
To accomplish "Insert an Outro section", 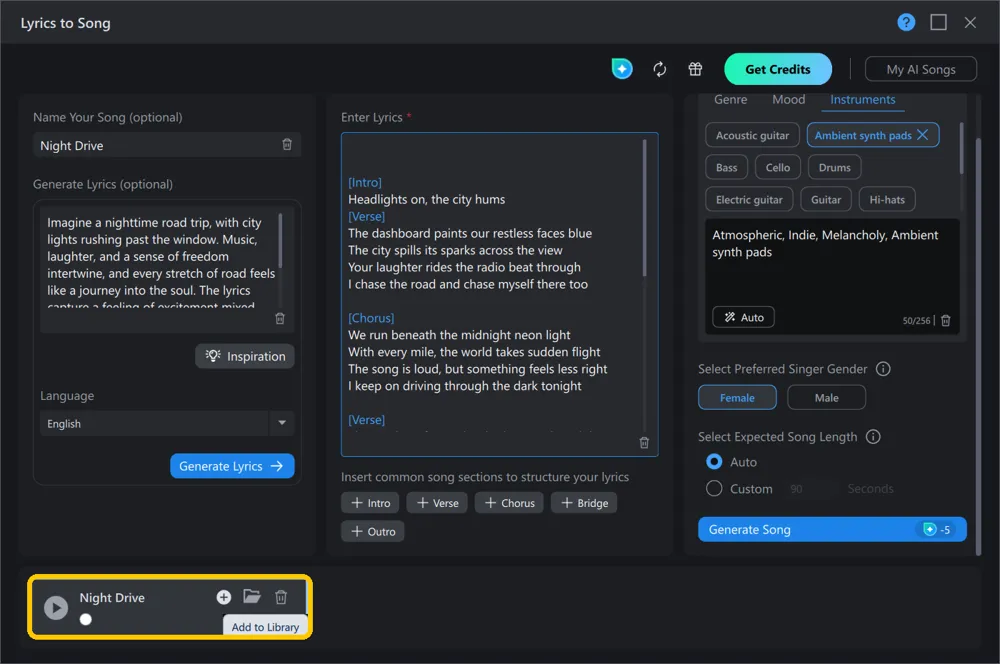I will tap(372, 531).
